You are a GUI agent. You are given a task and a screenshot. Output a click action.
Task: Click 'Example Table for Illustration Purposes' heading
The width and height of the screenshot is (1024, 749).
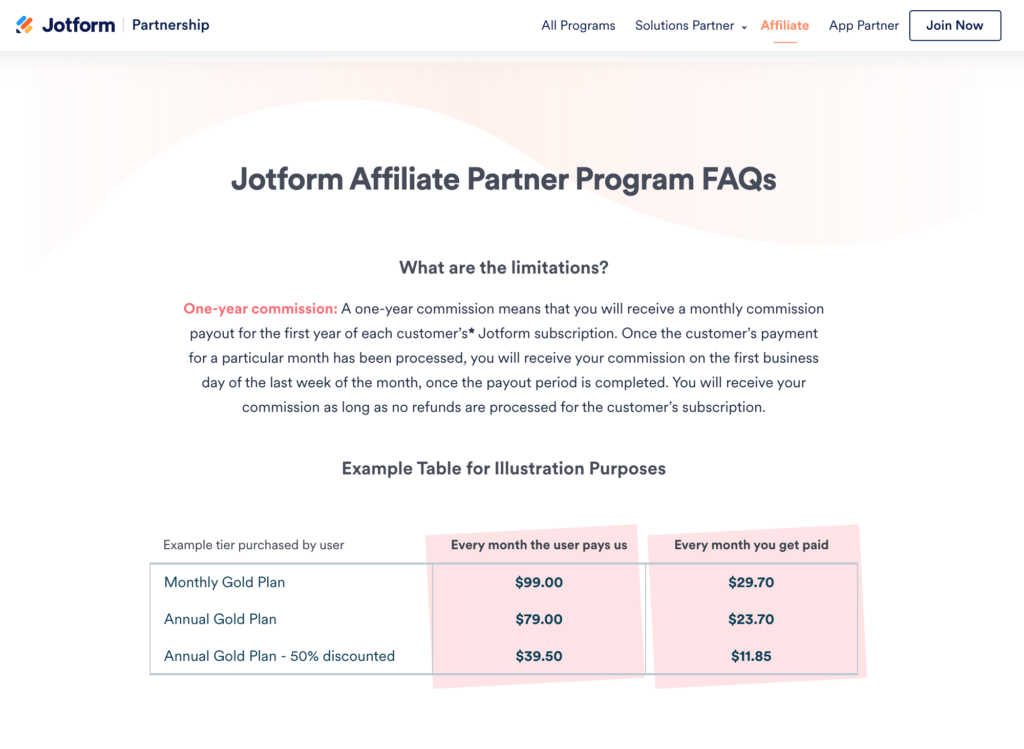[x=504, y=468]
